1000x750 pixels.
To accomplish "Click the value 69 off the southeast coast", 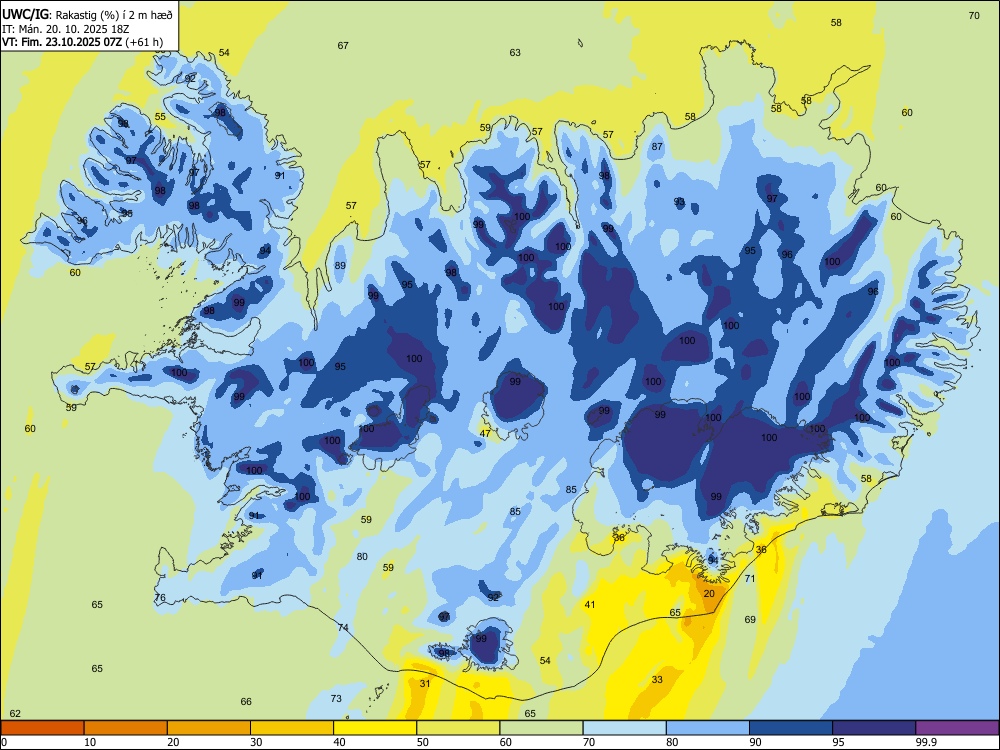I will (750, 620).
